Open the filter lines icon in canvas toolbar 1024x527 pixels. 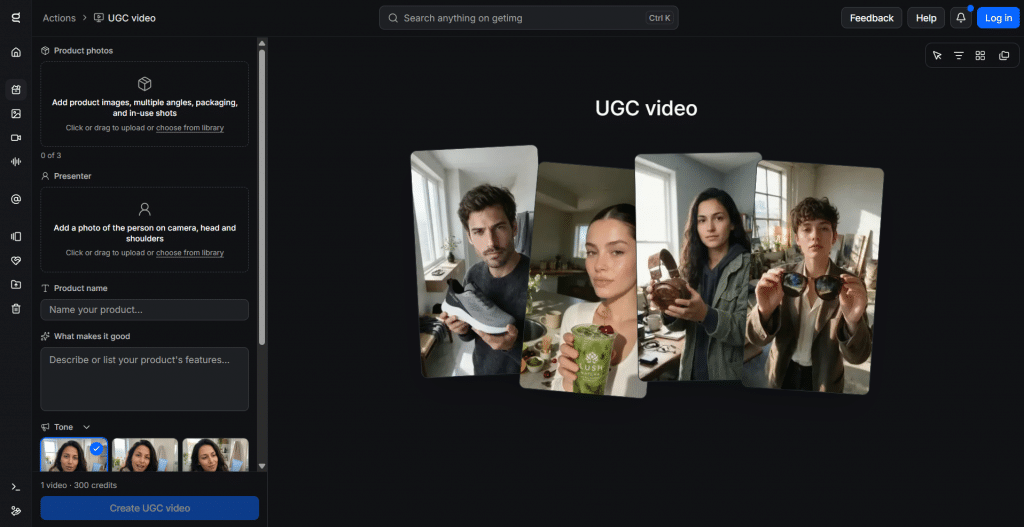[958, 56]
